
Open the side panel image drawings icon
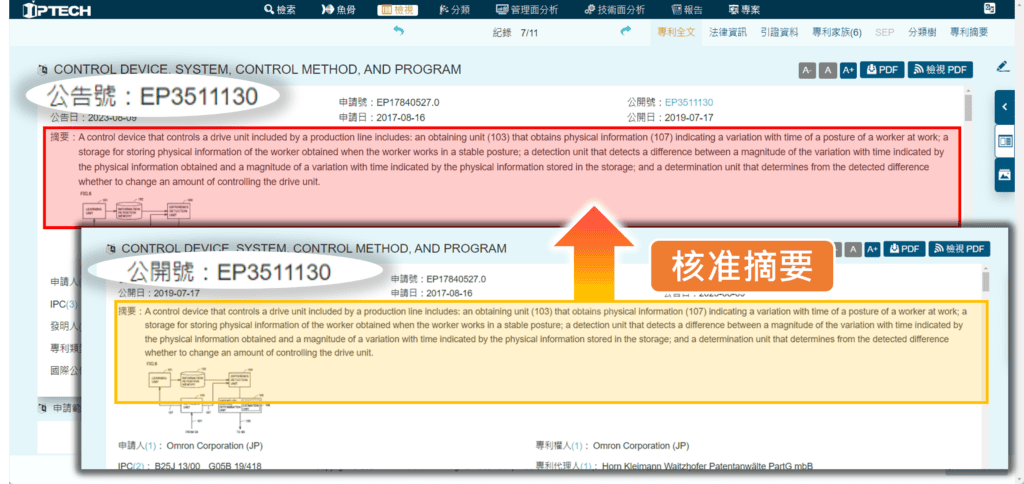pos(1005,174)
